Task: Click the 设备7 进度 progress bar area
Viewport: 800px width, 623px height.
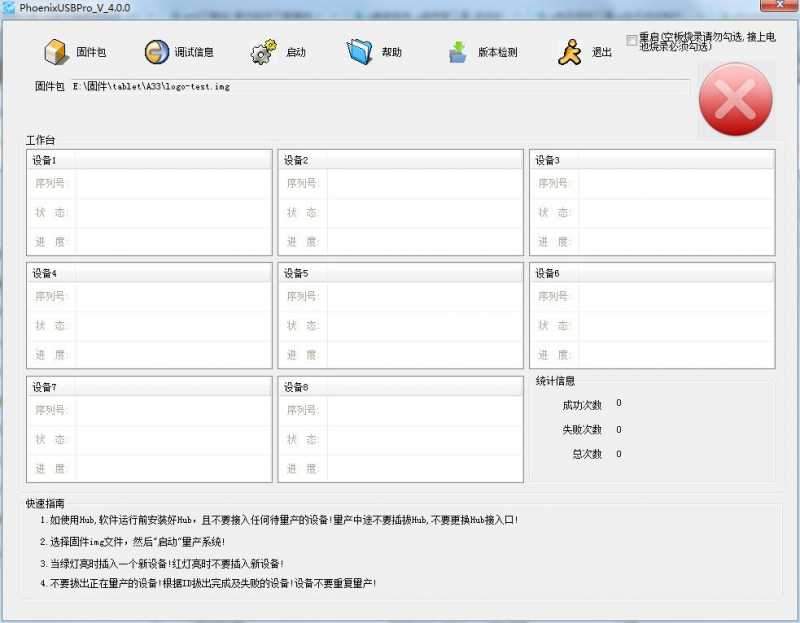Action: point(172,468)
